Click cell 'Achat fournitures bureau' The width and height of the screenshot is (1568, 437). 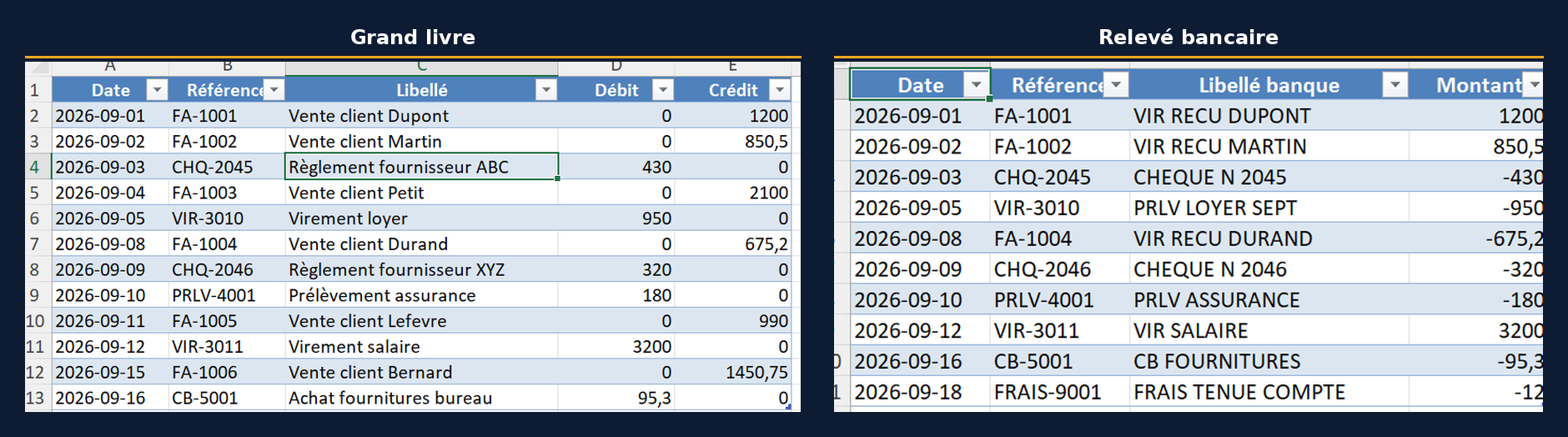(x=421, y=398)
